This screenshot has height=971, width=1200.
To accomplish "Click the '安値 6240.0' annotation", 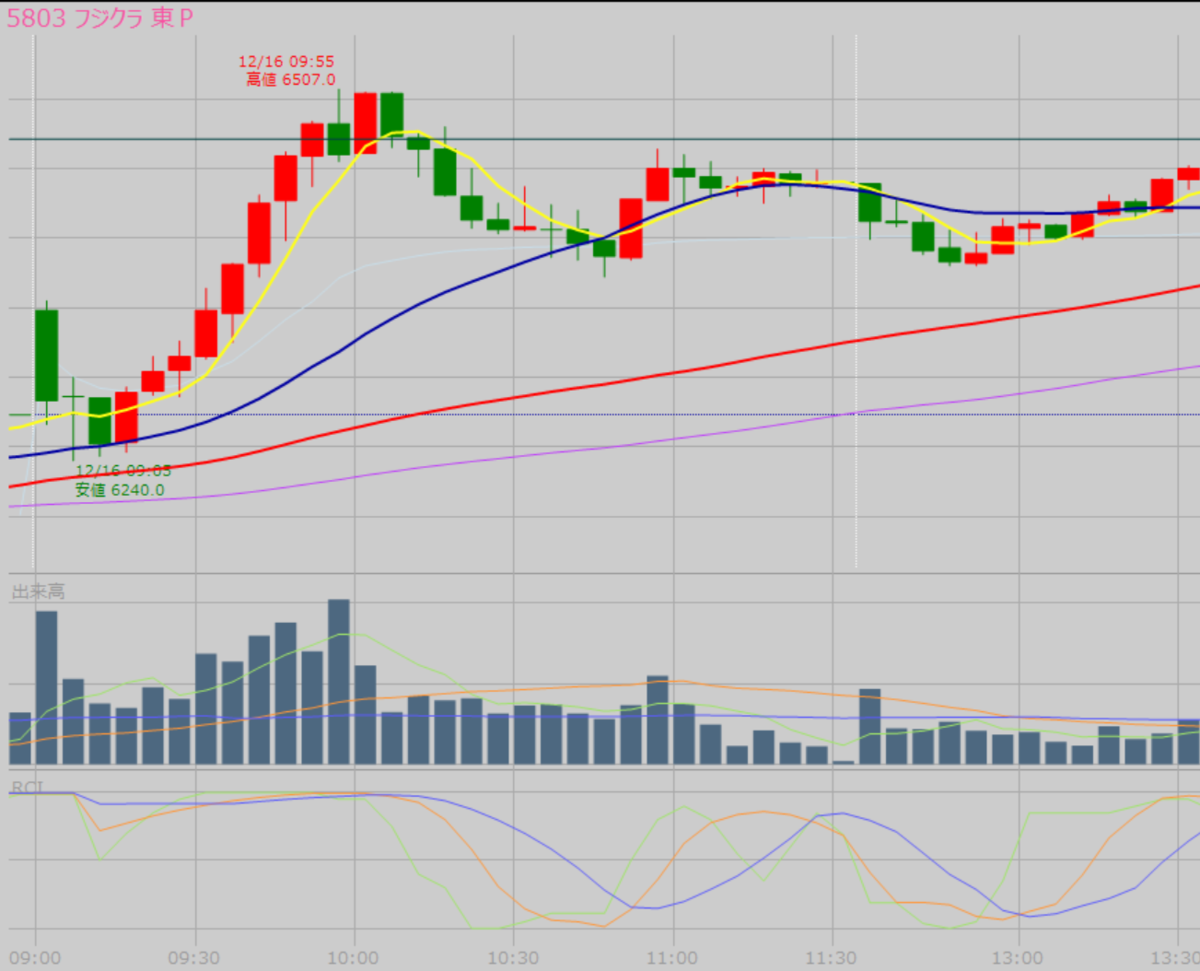I will (119, 490).
